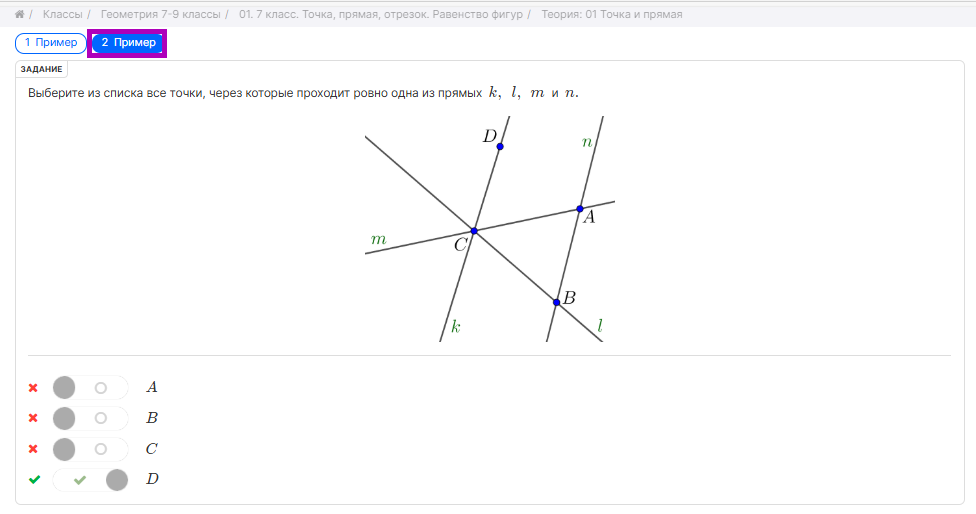The height and width of the screenshot is (514, 976).
Task: Click the green line label n
Action: [586, 143]
